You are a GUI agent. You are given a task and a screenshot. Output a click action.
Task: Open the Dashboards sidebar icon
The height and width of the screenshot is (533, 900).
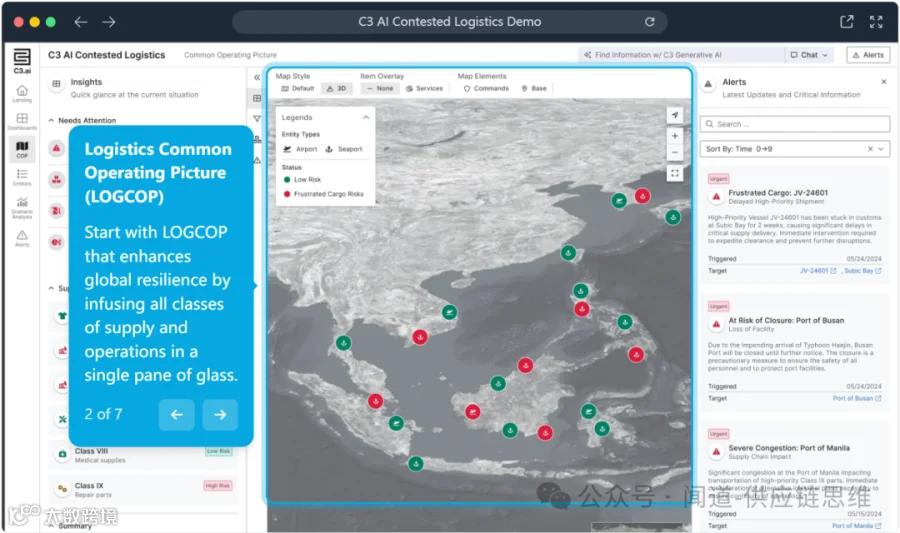coord(22,121)
